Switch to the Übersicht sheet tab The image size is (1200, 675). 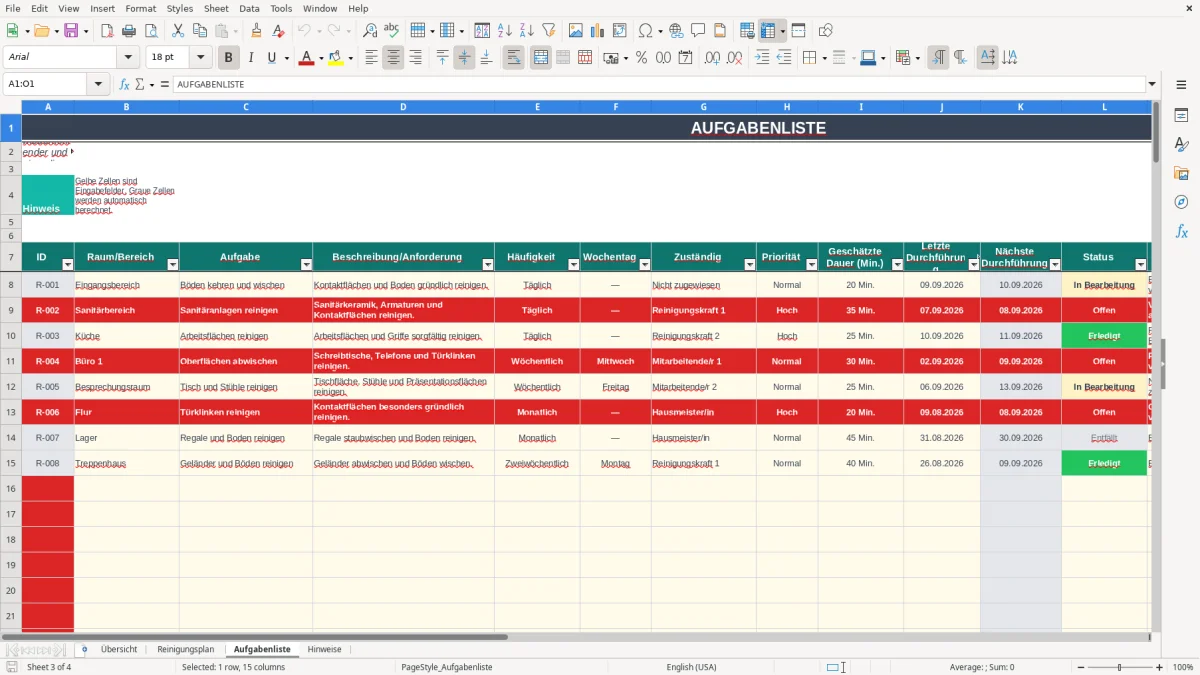pos(119,650)
